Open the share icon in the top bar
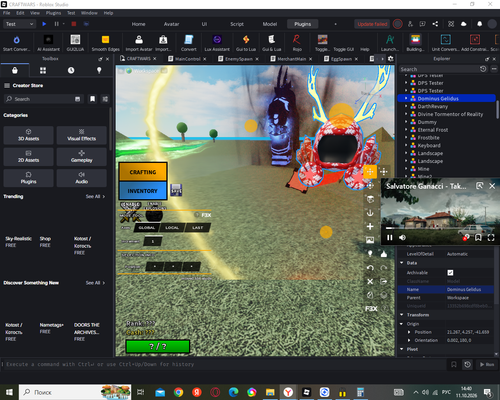Viewport: 500px width, 400px height. pos(435,24)
